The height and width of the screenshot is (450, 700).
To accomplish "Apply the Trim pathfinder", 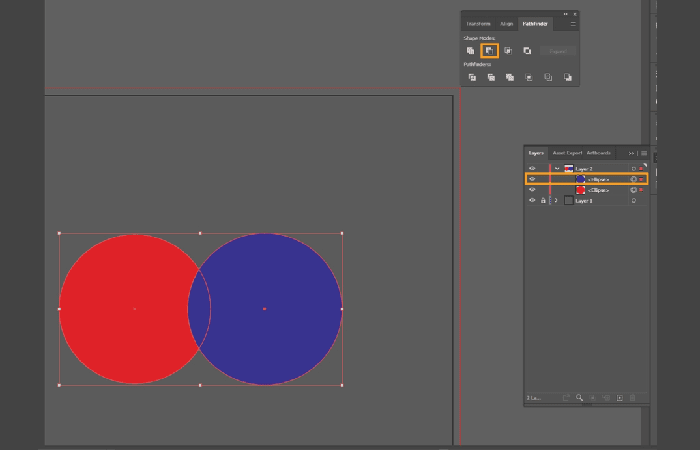I will point(491,77).
